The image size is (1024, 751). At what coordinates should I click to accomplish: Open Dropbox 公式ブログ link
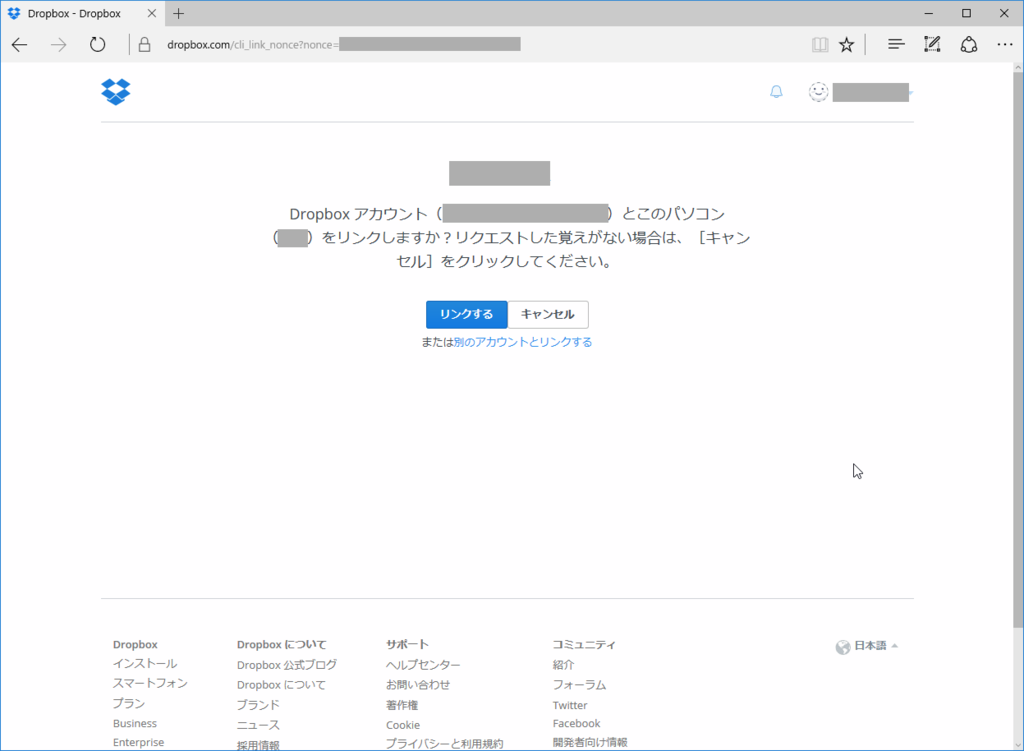[x=287, y=665]
